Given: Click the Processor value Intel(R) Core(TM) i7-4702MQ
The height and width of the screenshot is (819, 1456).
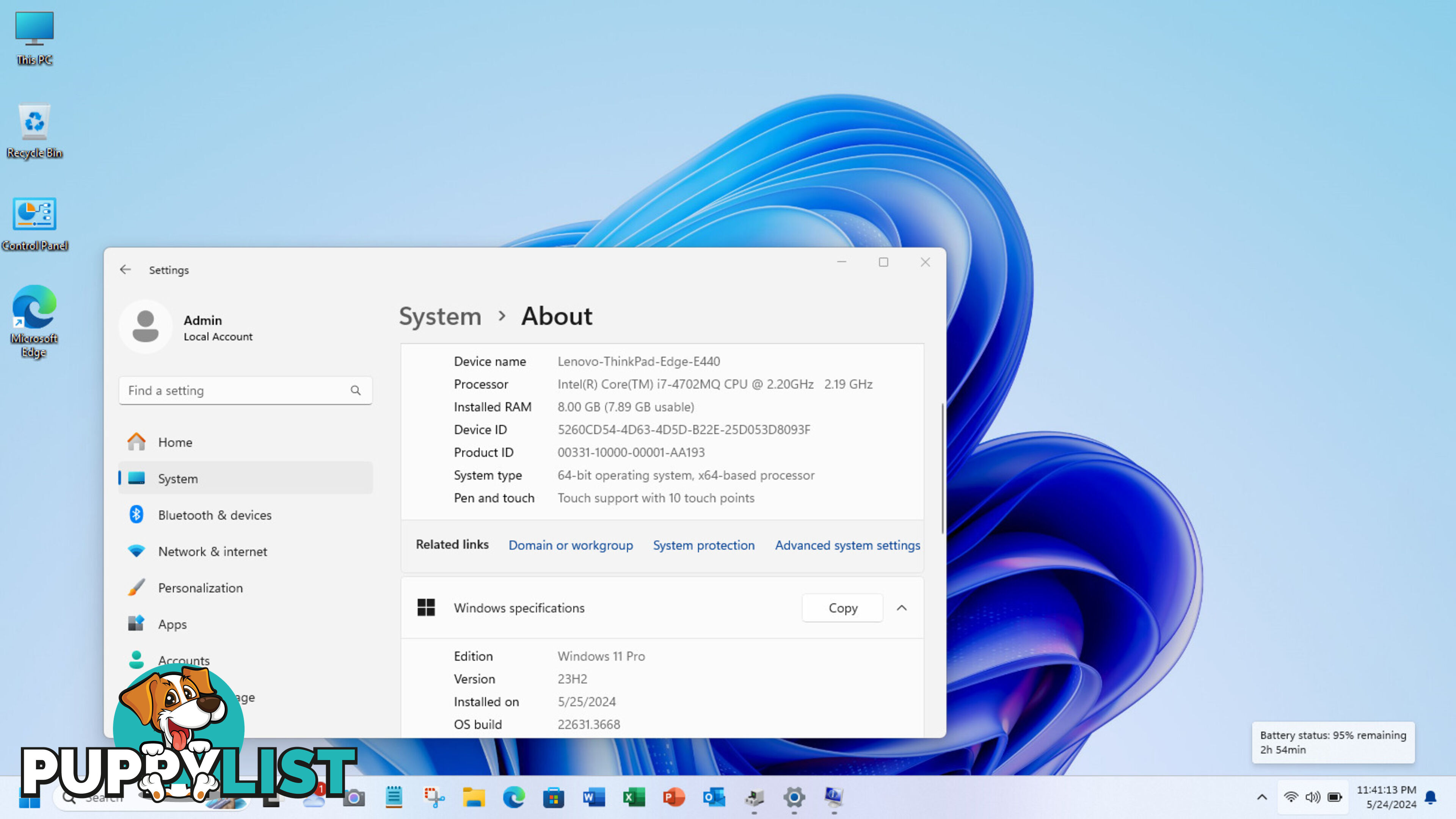Looking at the screenshot, I should point(714,384).
